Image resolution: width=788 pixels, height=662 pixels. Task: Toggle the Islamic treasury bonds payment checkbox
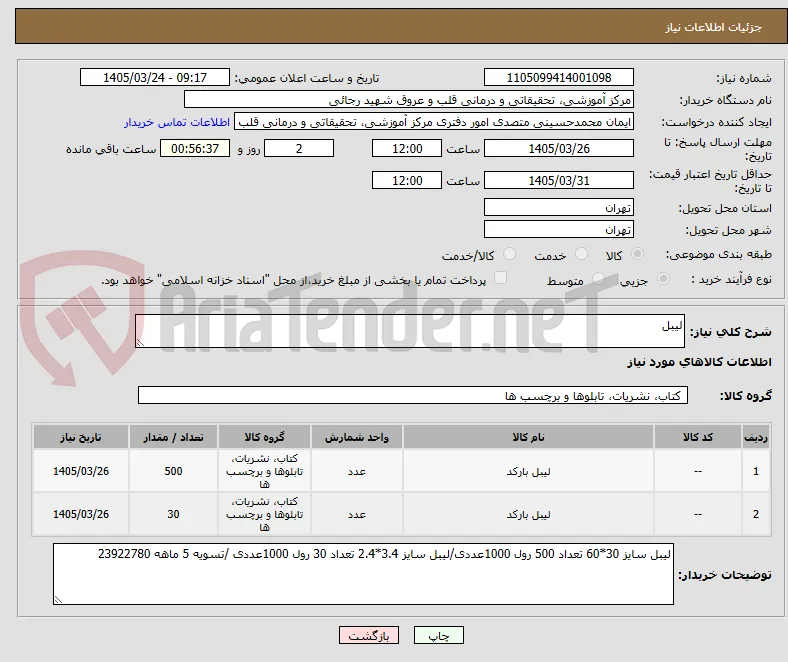(x=501, y=278)
